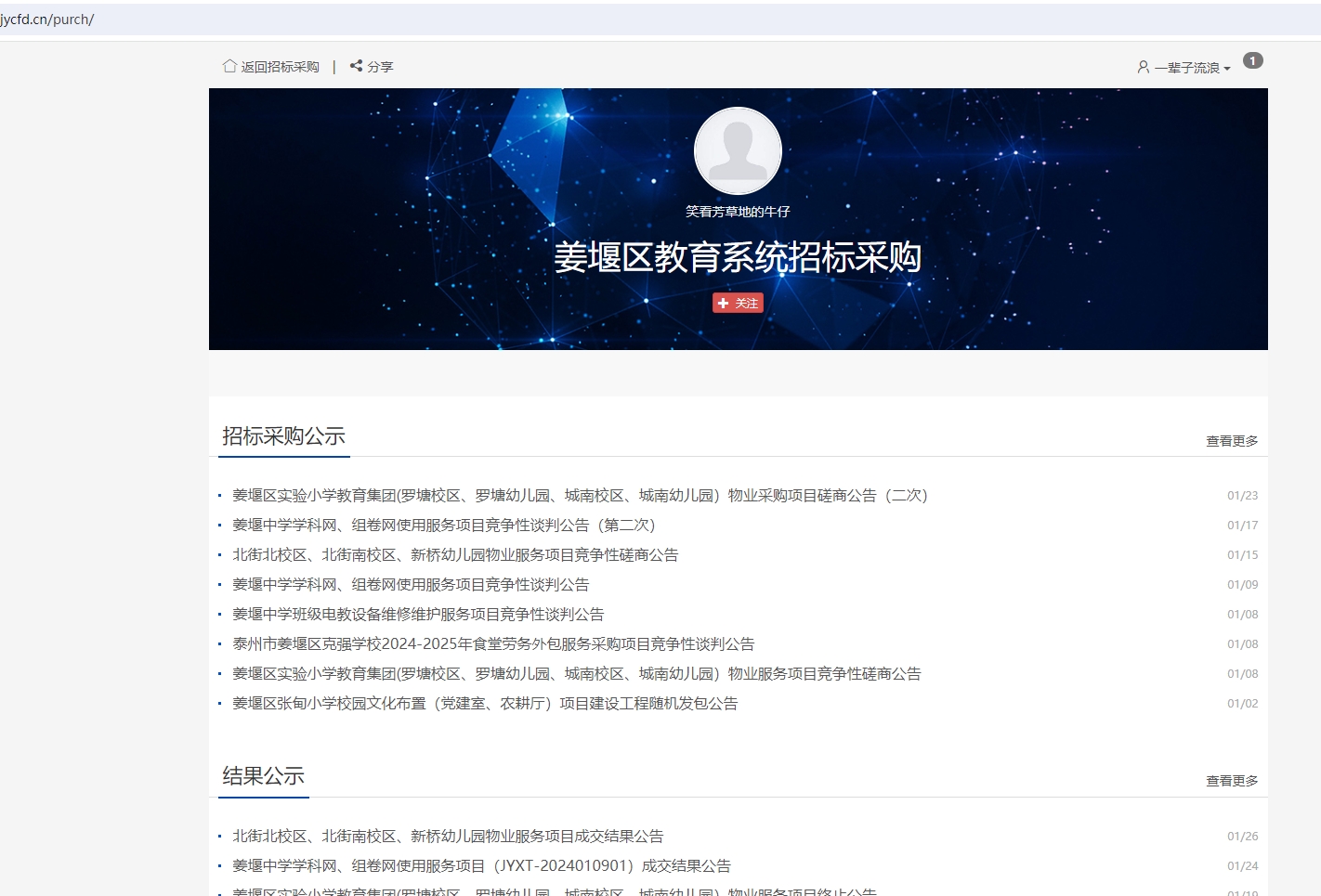Click the home icon beside 返回招标采购
Viewport: 1321px width, 896px height.
pyautogui.click(x=229, y=66)
